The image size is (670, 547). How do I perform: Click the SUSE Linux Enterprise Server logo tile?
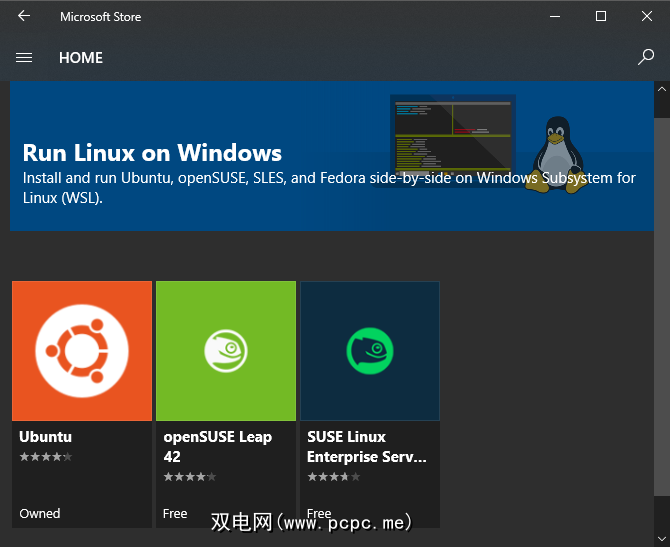point(370,351)
